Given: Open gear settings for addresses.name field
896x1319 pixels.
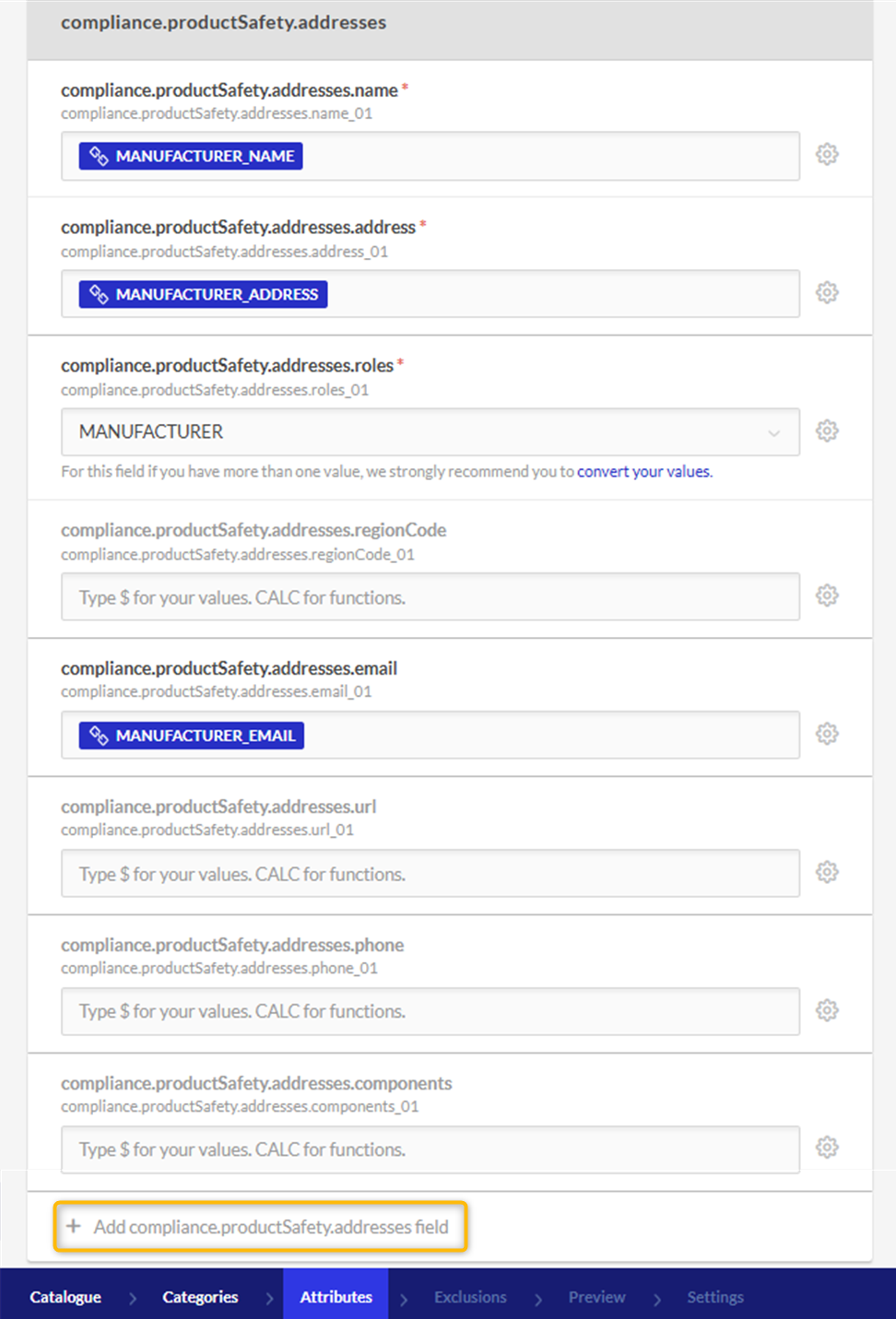Looking at the screenshot, I should (x=827, y=155).
